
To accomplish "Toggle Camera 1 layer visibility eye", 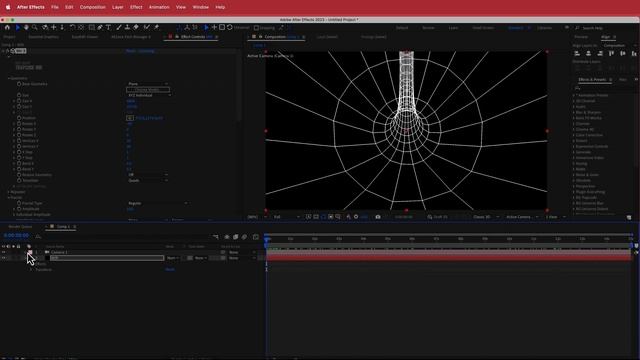I will click(4, 252).
